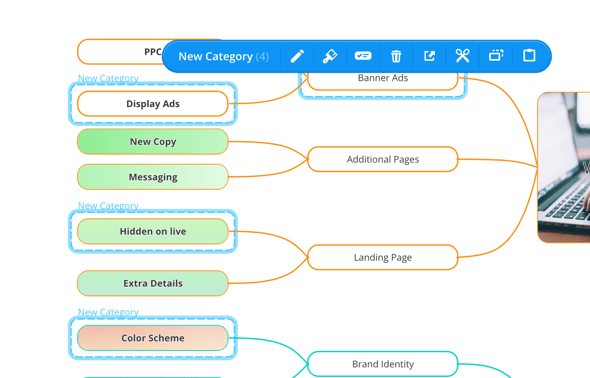Select the Hidden on live node
590x378 pixels.
click(153, 231)
